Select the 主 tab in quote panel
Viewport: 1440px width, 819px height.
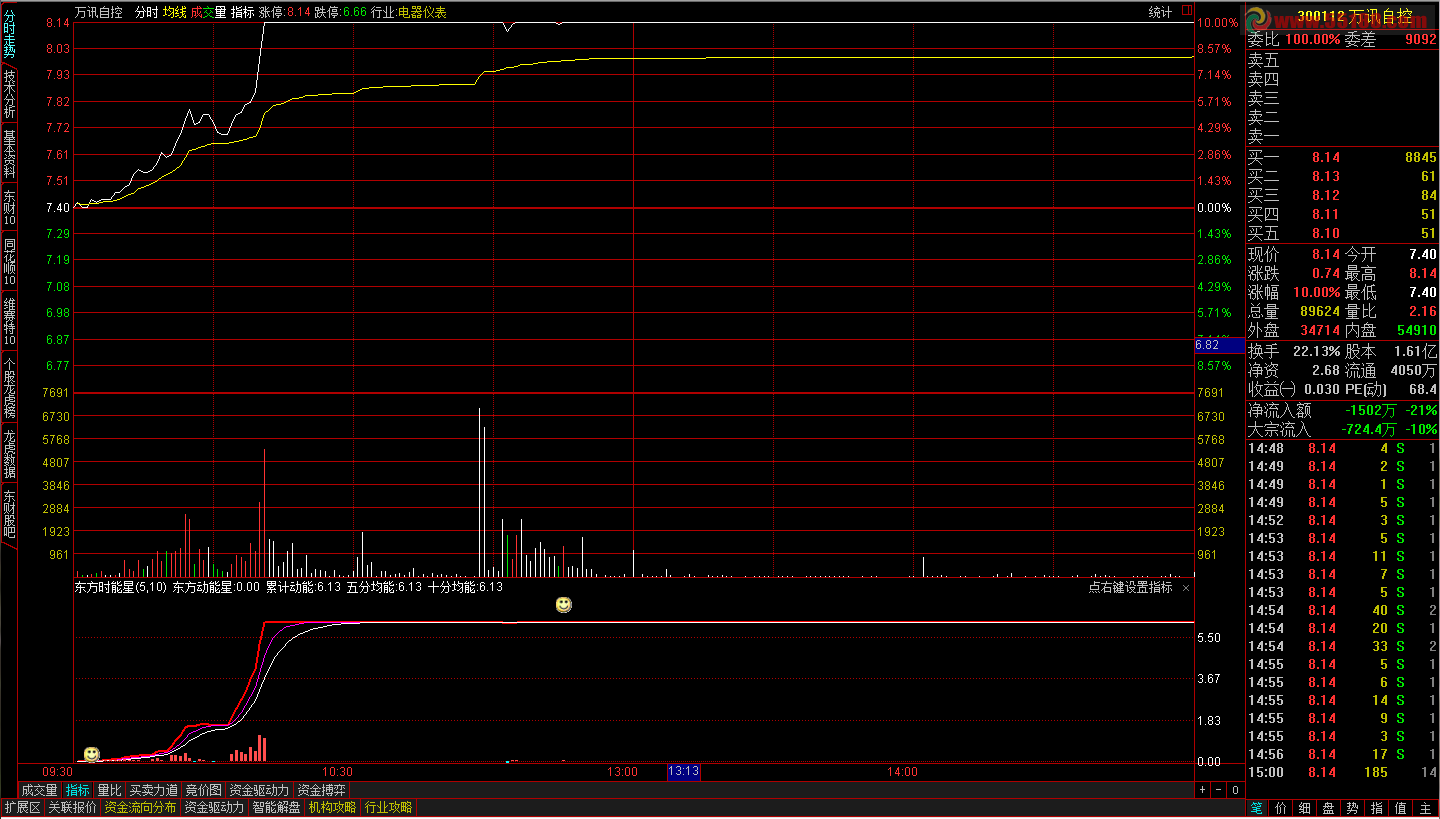(x=1426, y=808)
